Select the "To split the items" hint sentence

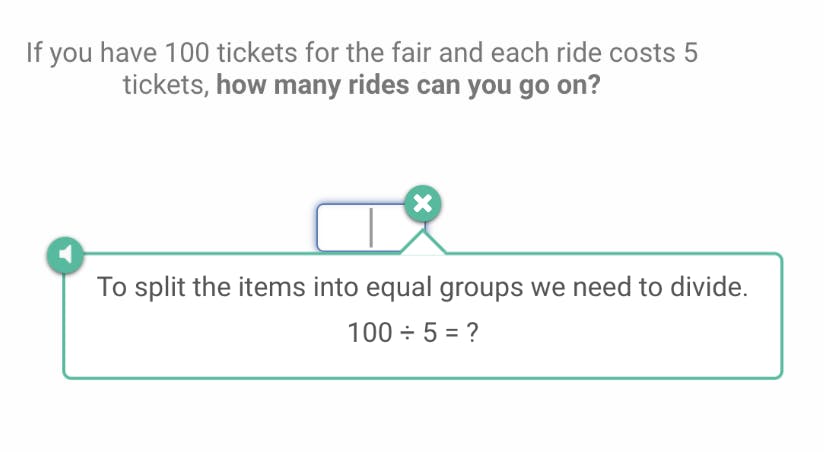coord(422,288)
